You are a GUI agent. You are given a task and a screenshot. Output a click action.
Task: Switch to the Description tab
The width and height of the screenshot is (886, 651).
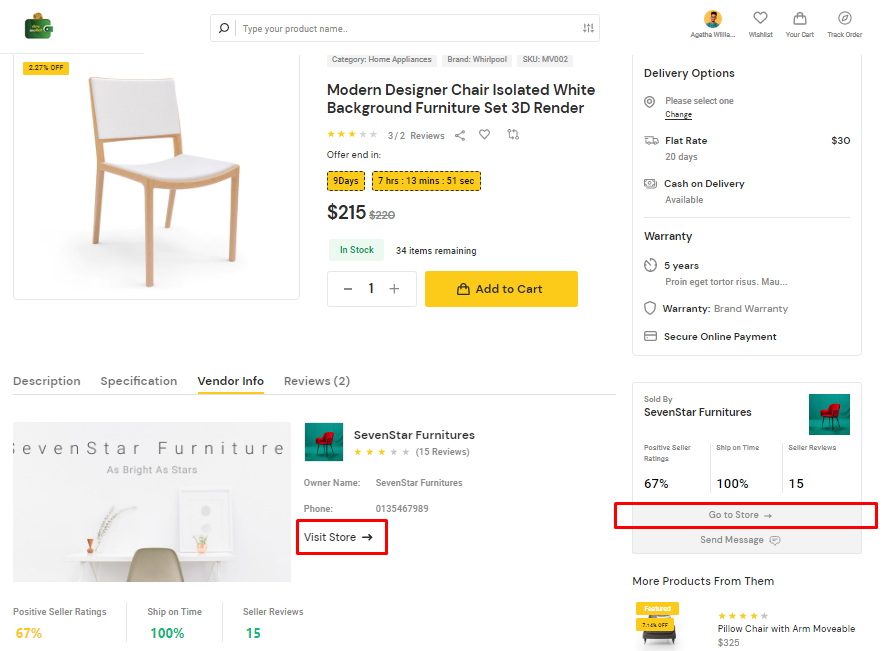coord(47,381)
